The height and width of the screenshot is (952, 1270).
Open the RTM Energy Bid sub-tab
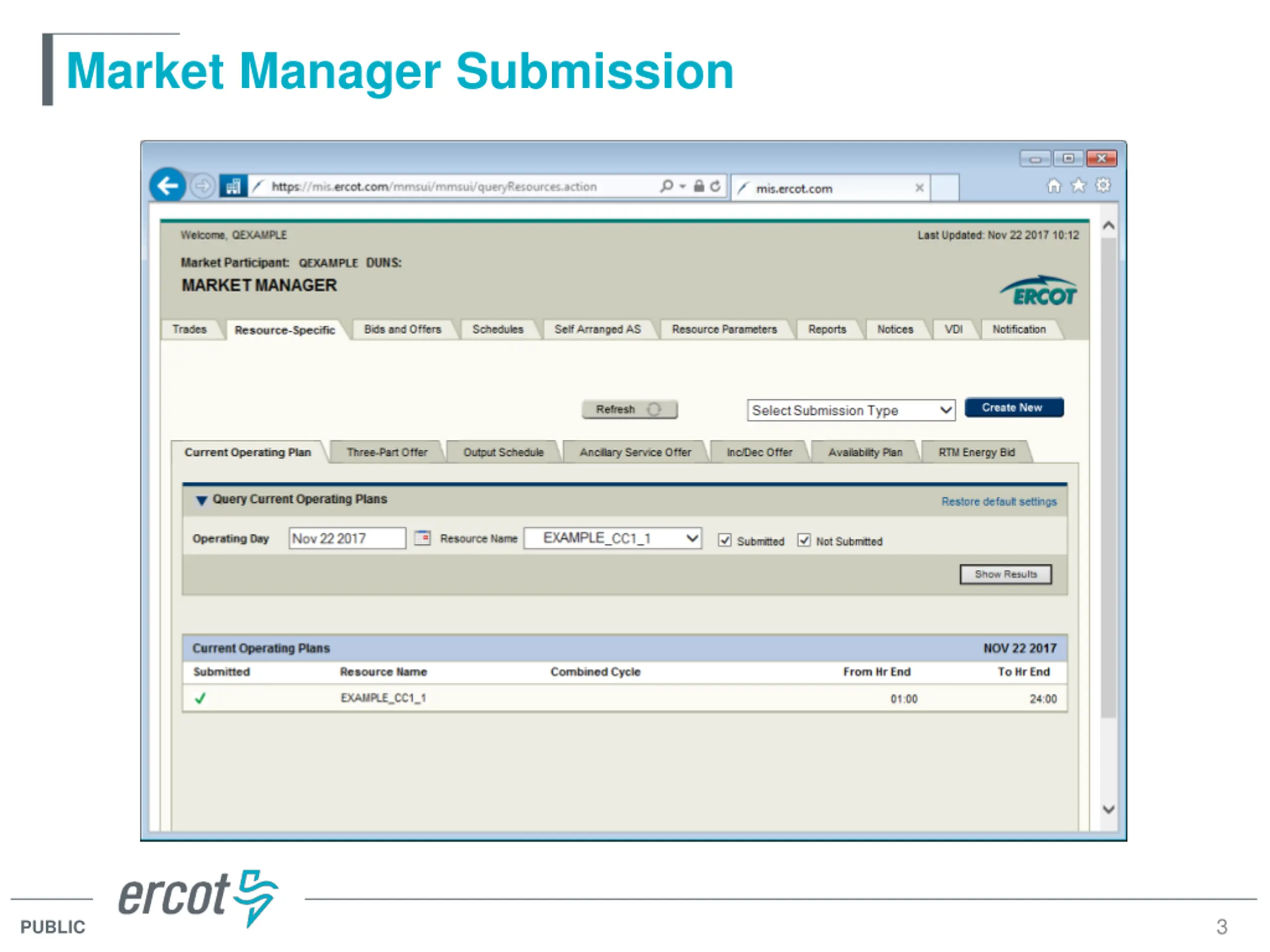pyautogui.click(x=977, y=452)
